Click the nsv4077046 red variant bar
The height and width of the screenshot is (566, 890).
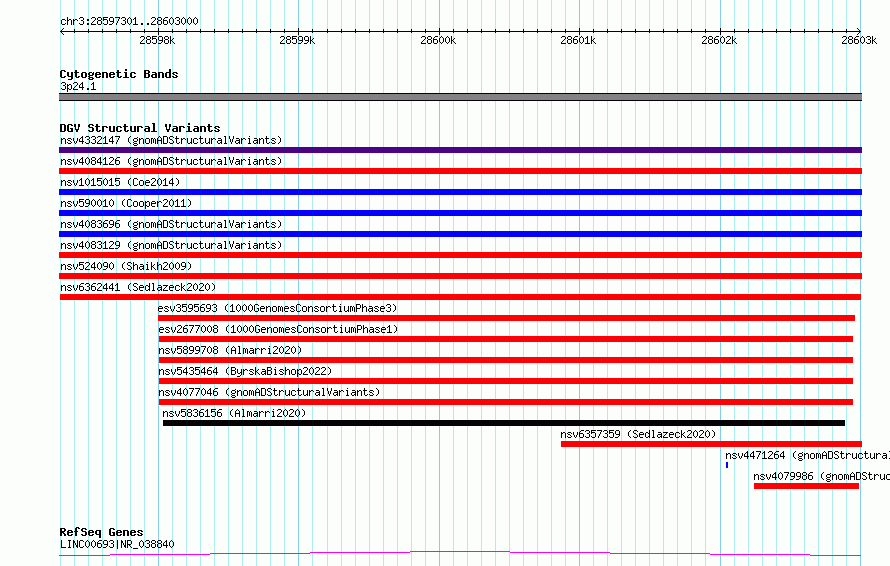(x=506, y=402)
